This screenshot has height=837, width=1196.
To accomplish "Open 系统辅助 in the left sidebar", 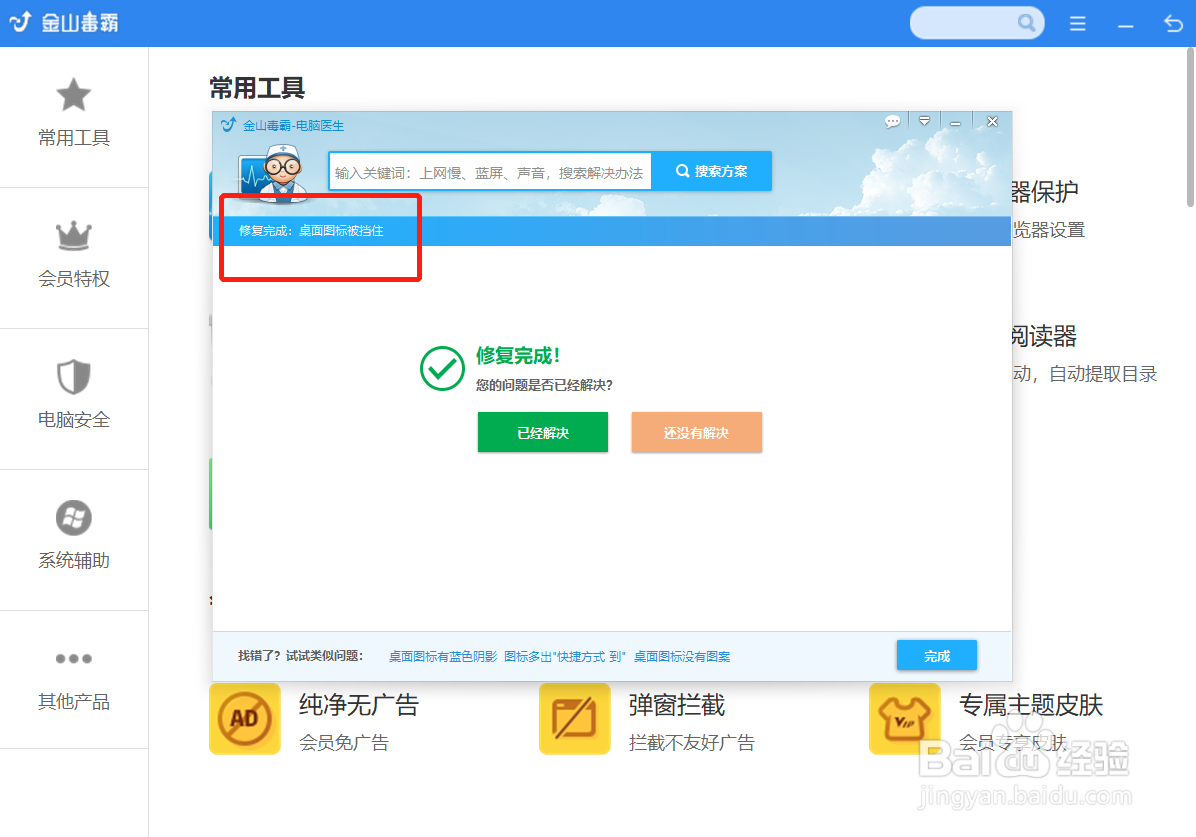I will tap(74, 540).
